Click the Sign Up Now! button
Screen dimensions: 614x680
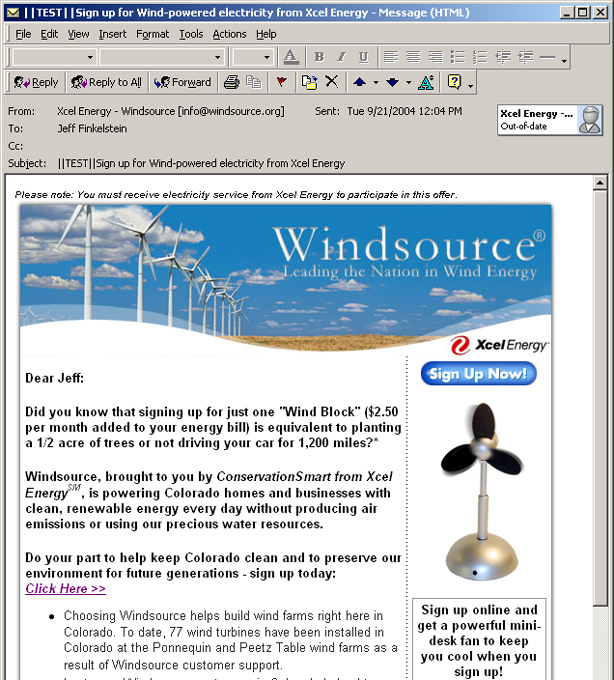(478, 373)
